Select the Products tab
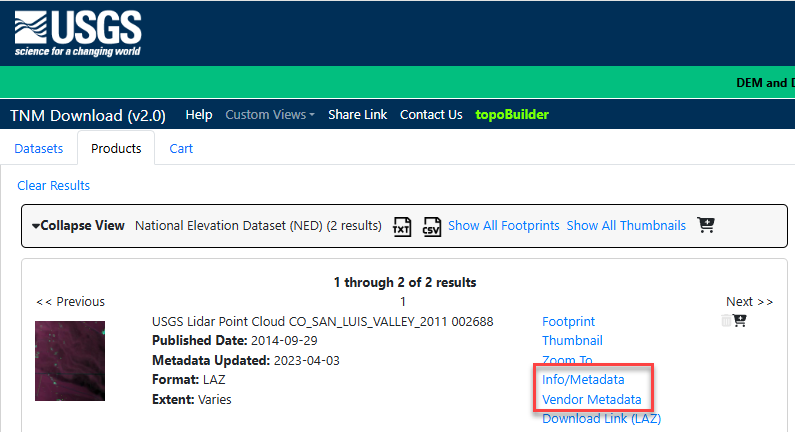The height and width of the screenshot is (432, 795). (116, 149)
